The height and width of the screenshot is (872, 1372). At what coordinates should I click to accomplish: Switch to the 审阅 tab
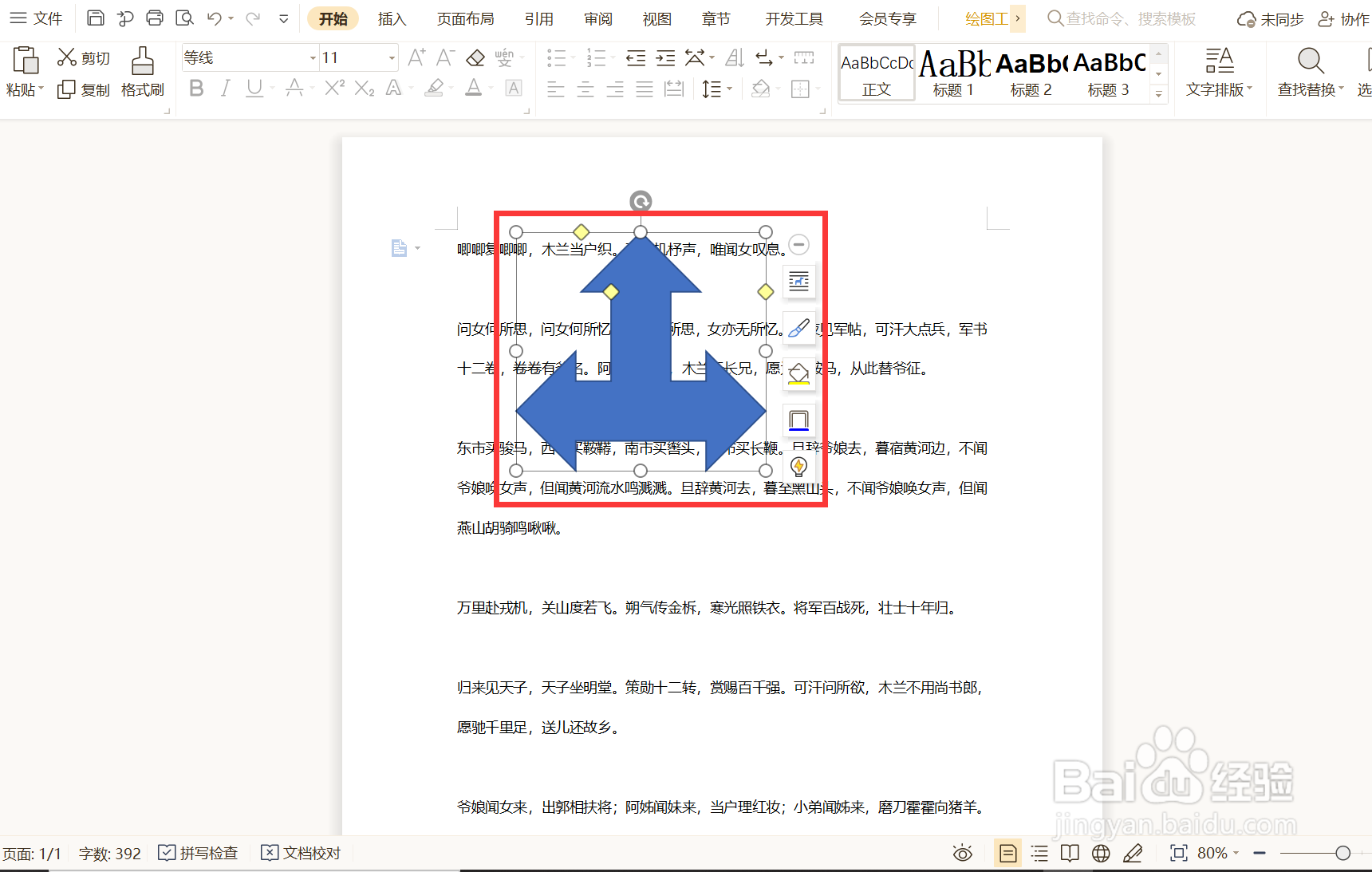tap(598, 18)
